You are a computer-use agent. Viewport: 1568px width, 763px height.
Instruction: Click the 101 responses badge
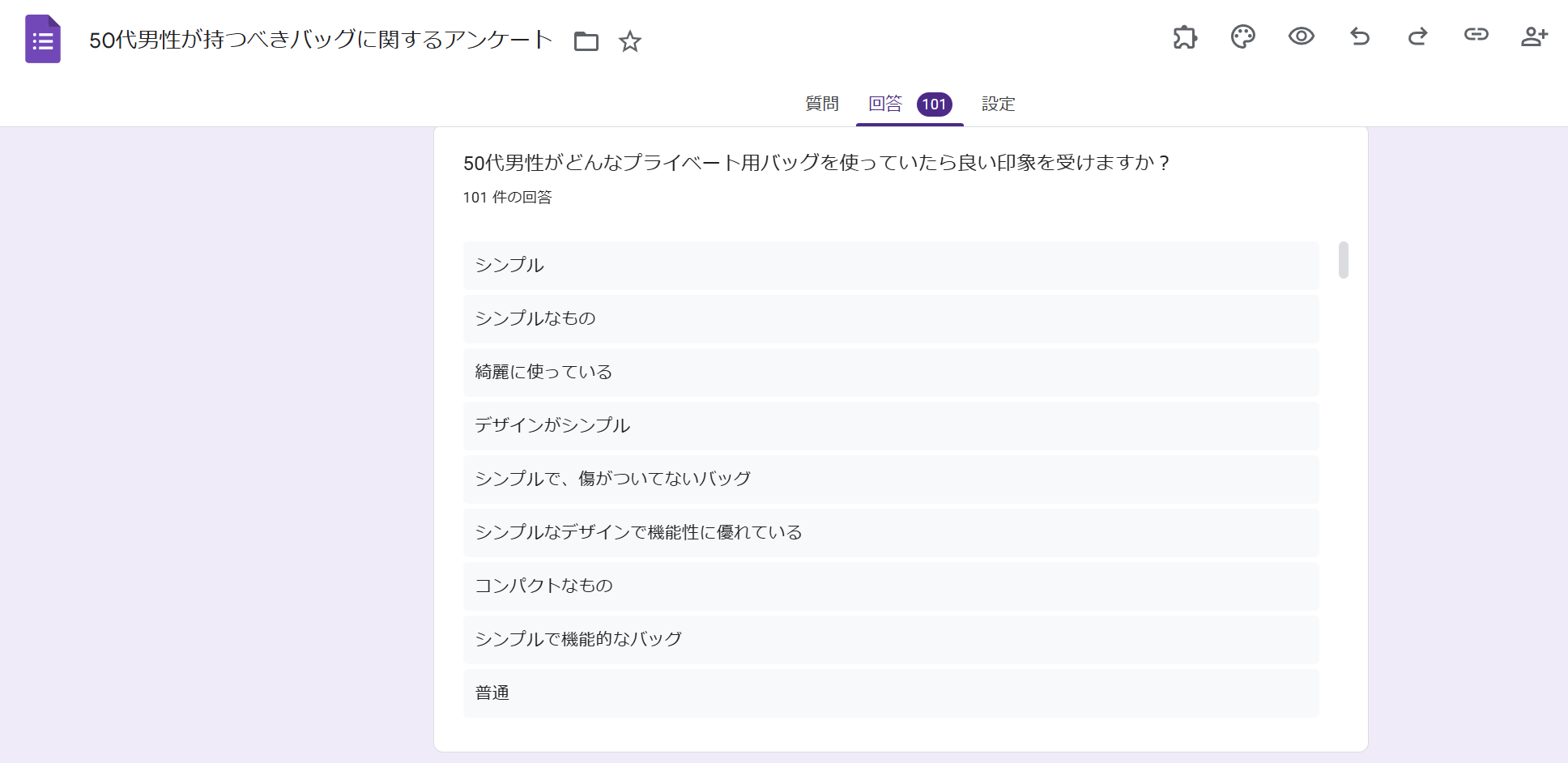(x=935, y=104)
